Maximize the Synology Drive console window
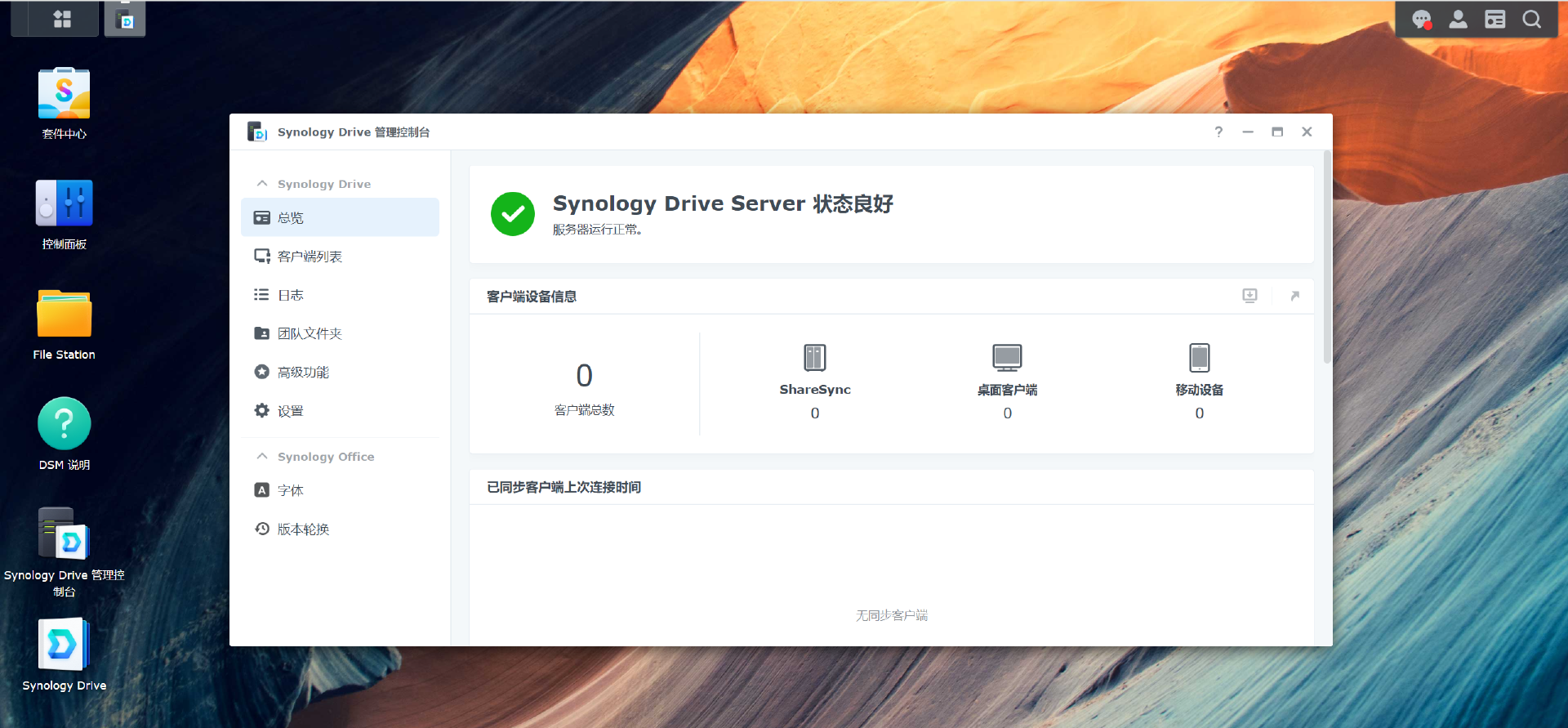This screenshot has height=728, width=1568. 1277,132
